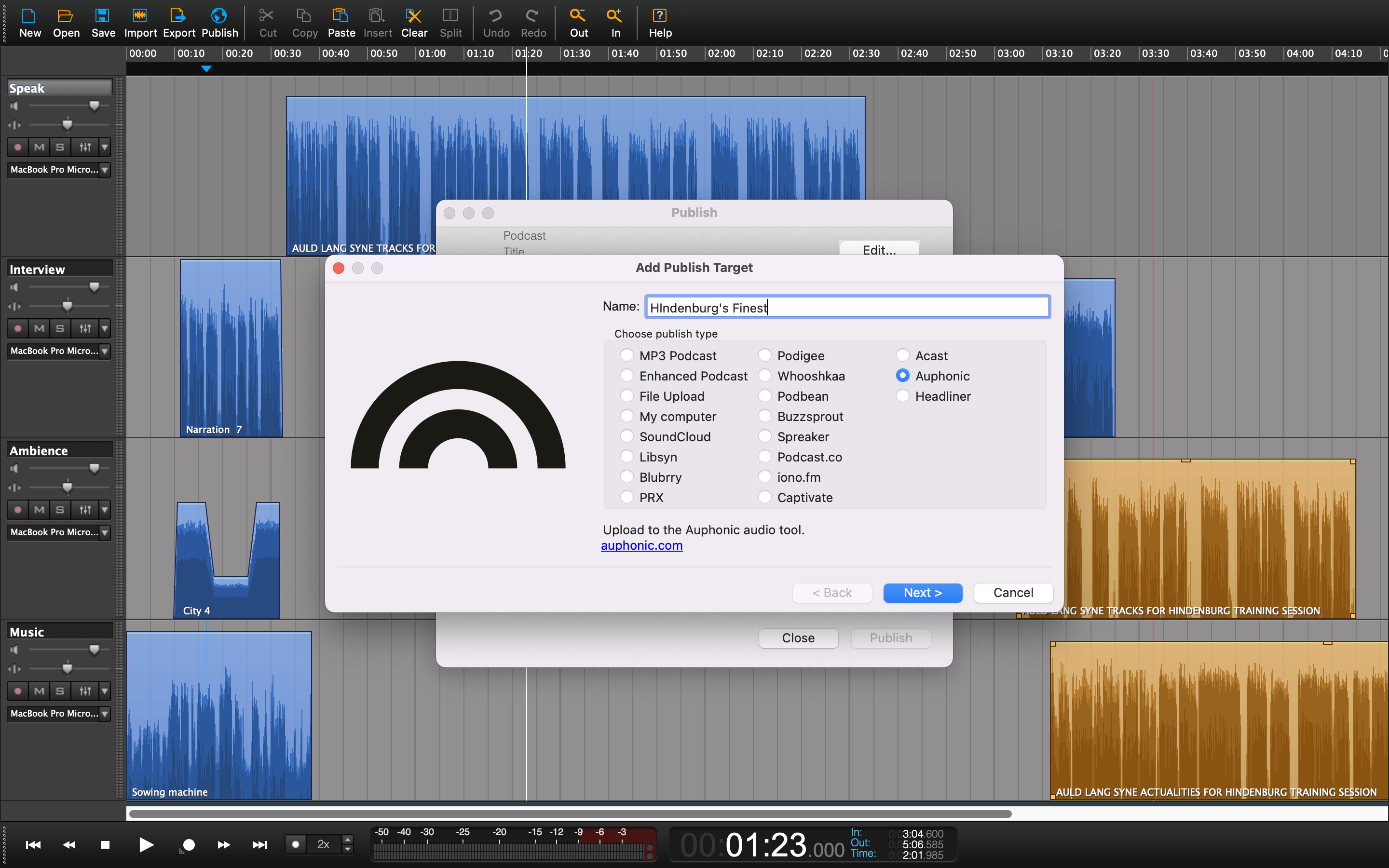Select the Enhanced Podcast radio button
The width and height of the screenshot is (1389, 868).
click(627, 376)
